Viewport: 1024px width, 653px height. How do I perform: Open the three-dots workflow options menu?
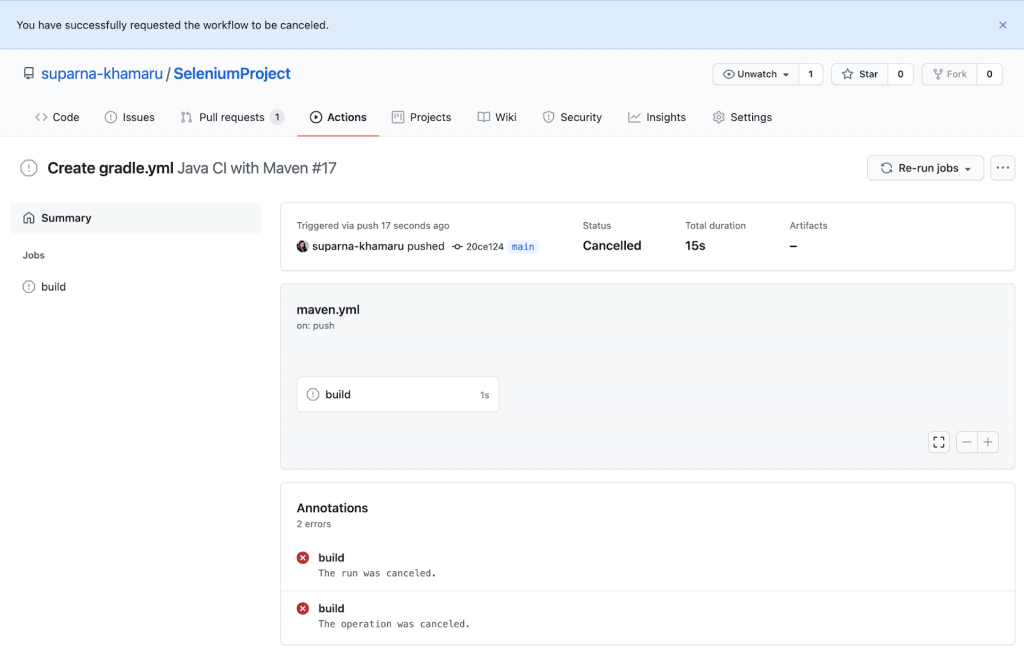[x=1002, y=168]
